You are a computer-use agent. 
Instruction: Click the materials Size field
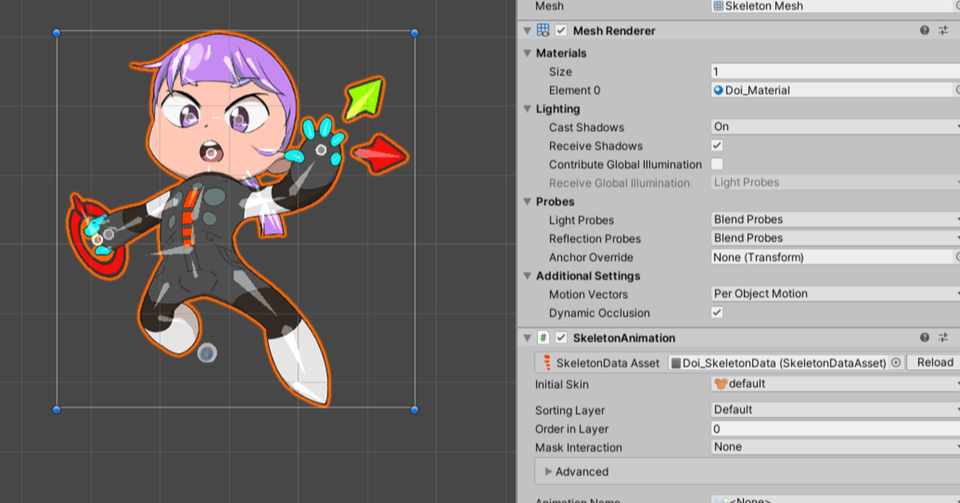835,72
